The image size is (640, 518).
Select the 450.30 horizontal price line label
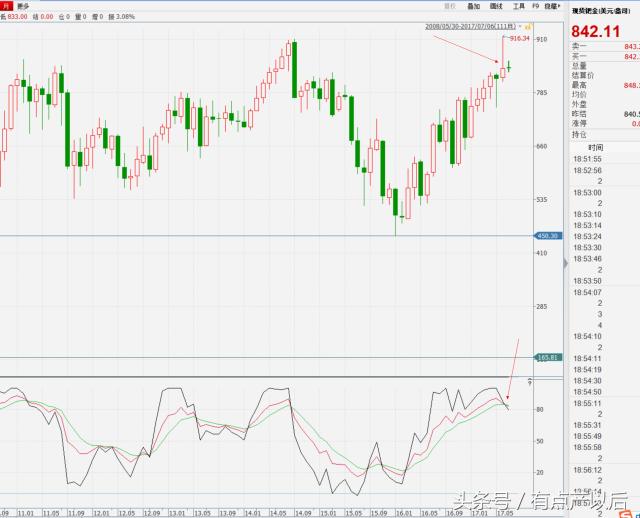pyautogui.click(x=548, y=236)
